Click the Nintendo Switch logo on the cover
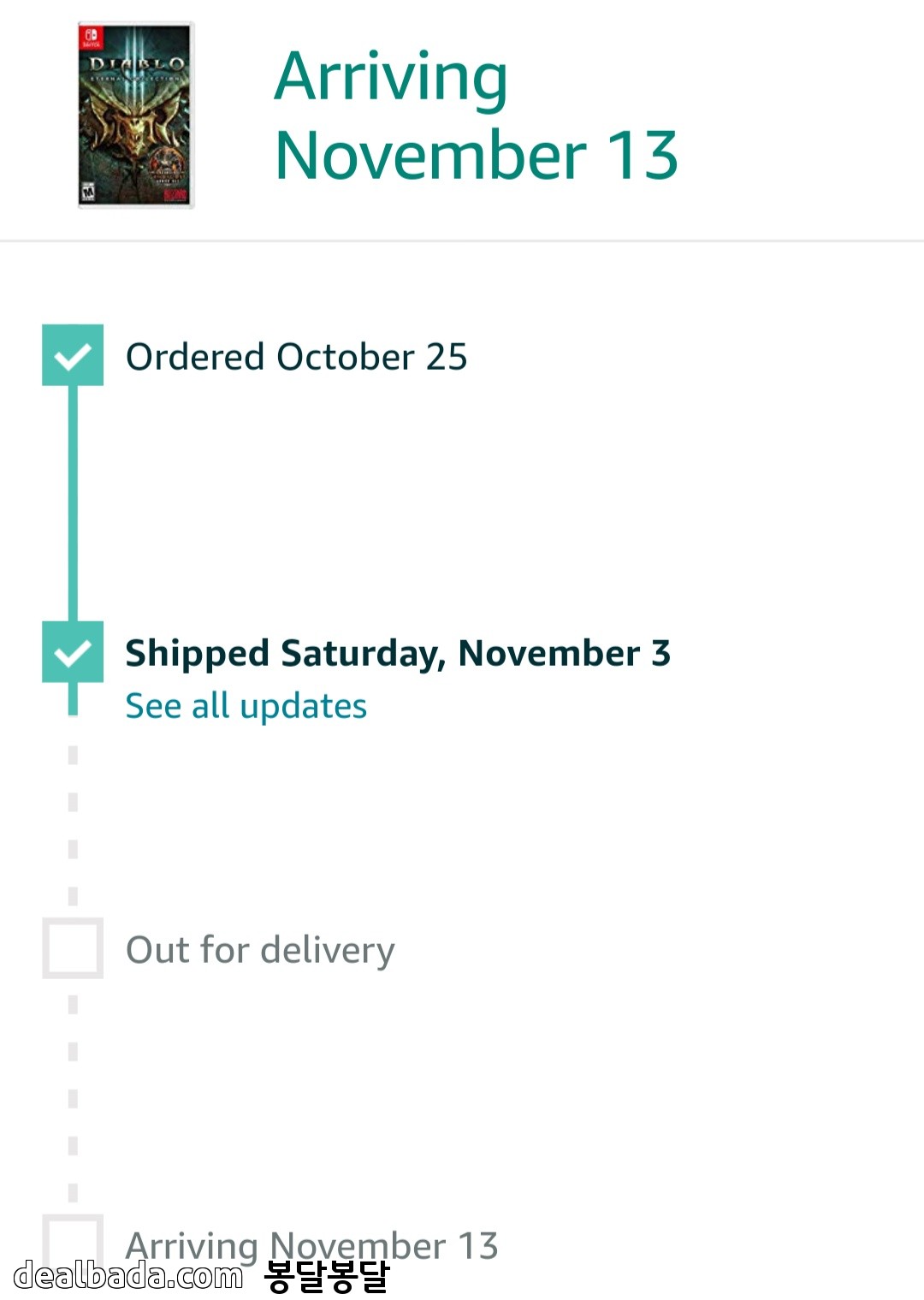 coord(91,38)
